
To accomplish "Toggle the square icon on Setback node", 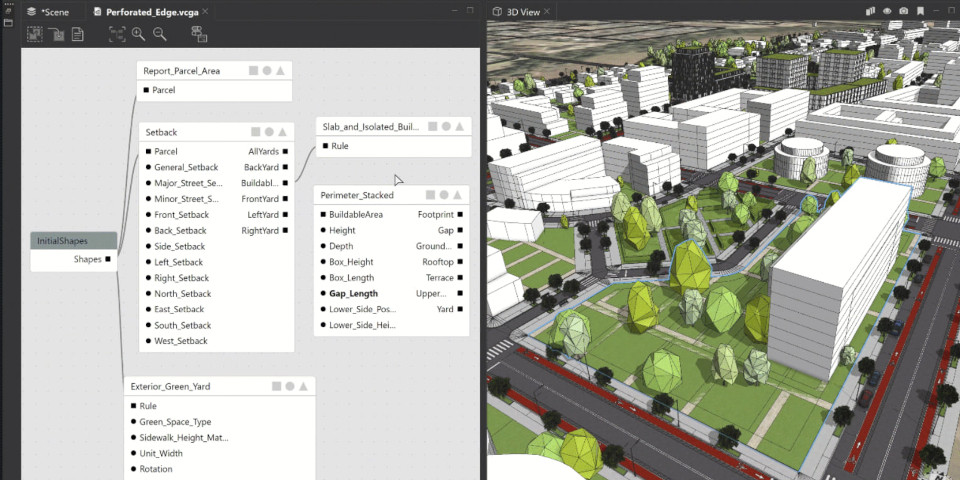I will pyautogui.click(x=255, y=132).
